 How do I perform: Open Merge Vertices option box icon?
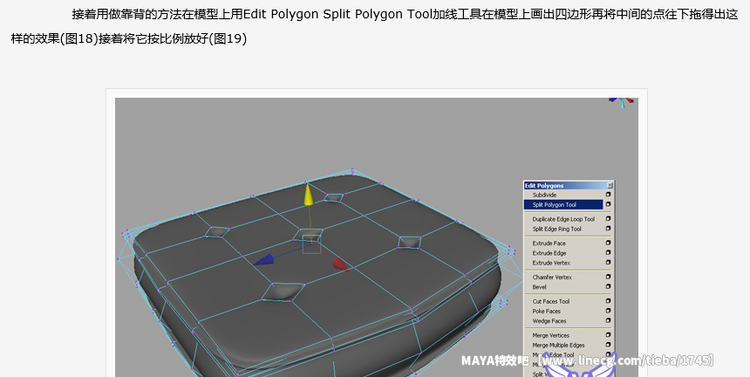pyautogui.click(x=608, y=335)
